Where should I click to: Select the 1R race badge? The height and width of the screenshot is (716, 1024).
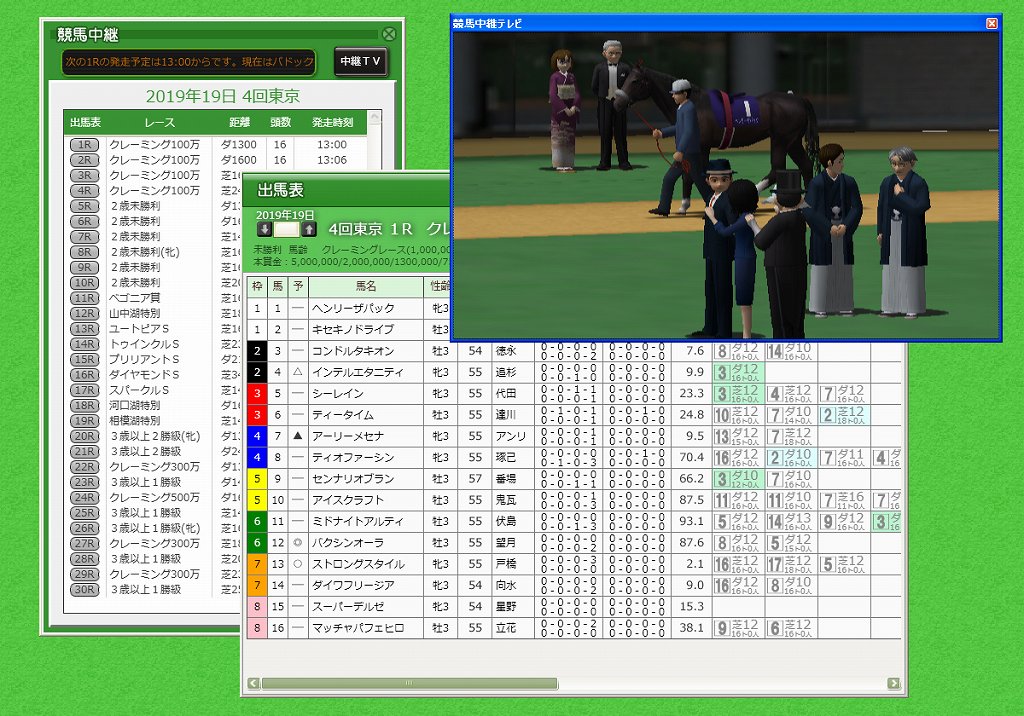click(85, 145)
